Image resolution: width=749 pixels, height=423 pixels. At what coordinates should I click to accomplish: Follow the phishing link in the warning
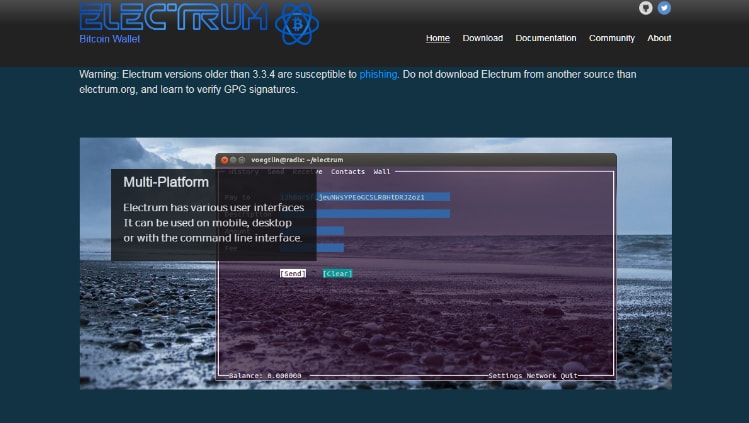[x=378, y=74]
